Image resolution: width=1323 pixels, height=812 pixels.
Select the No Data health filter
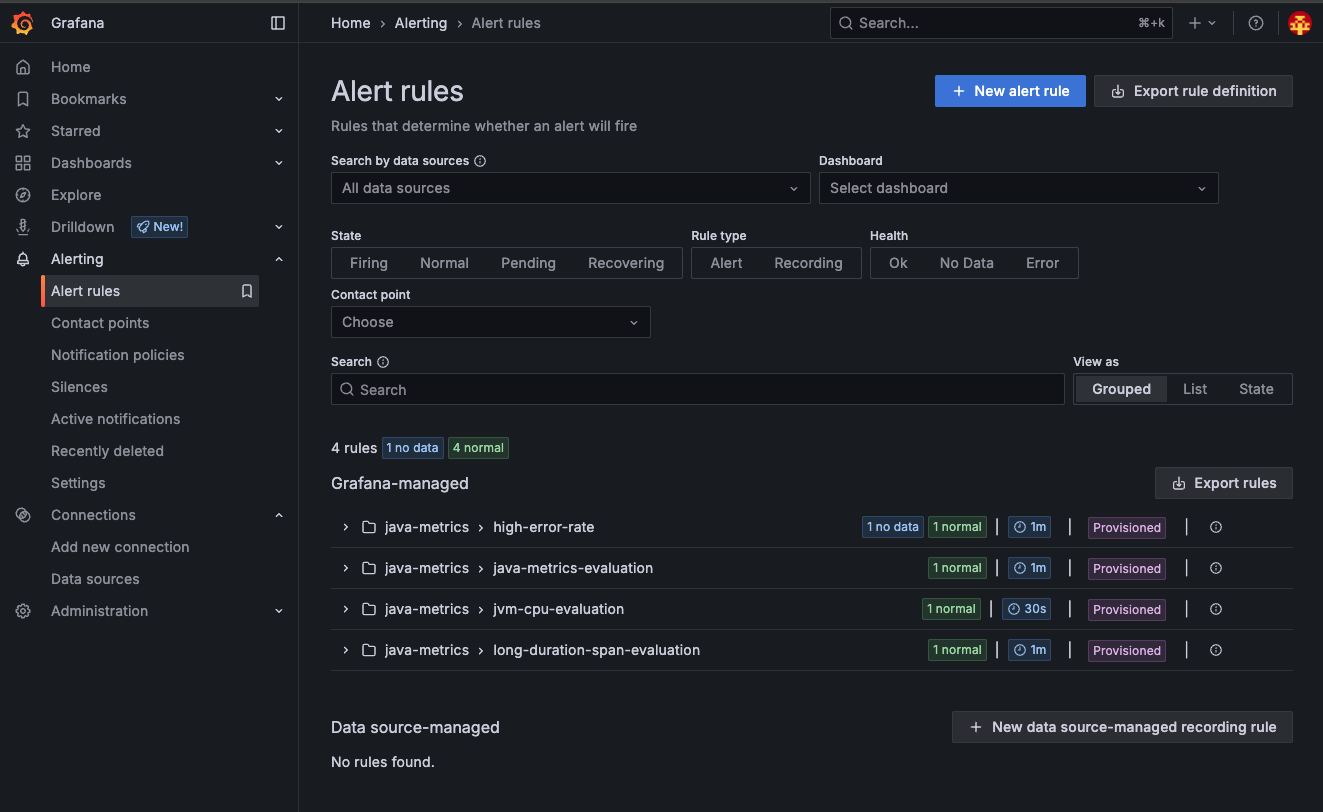point(967,263)
